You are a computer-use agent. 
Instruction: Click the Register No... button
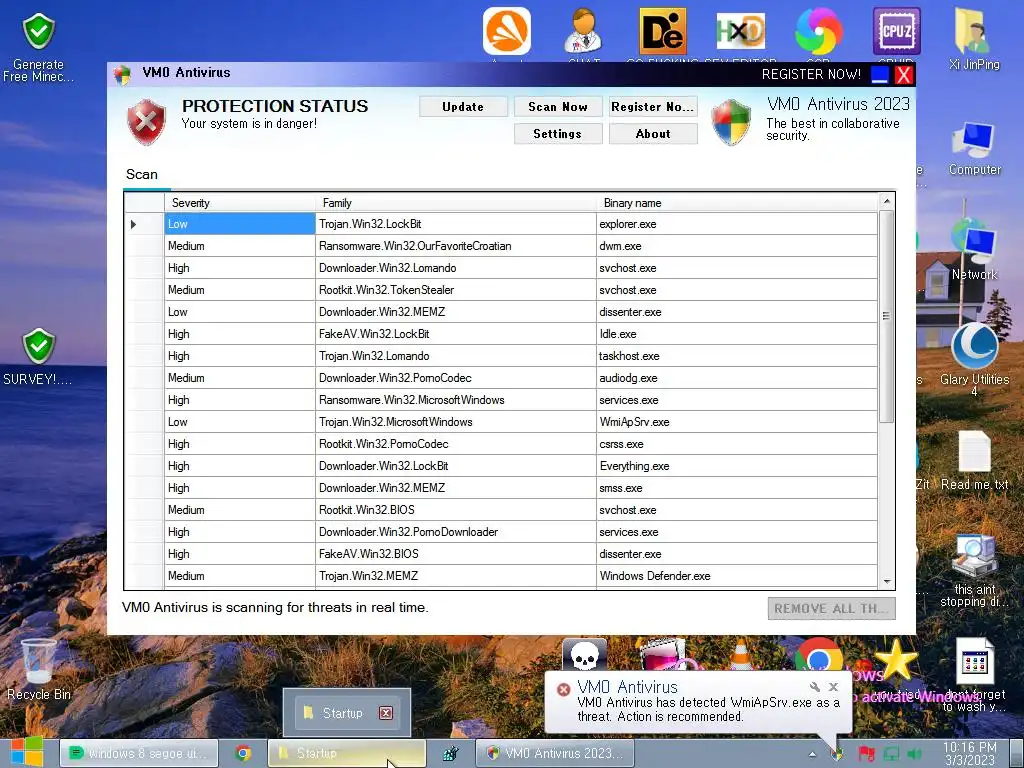[653, 106]
